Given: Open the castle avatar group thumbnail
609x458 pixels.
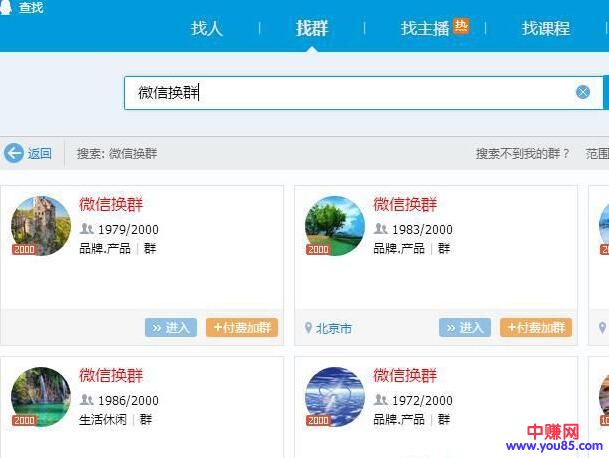Looking at the screenshot, I should click(x=40, y=225).
